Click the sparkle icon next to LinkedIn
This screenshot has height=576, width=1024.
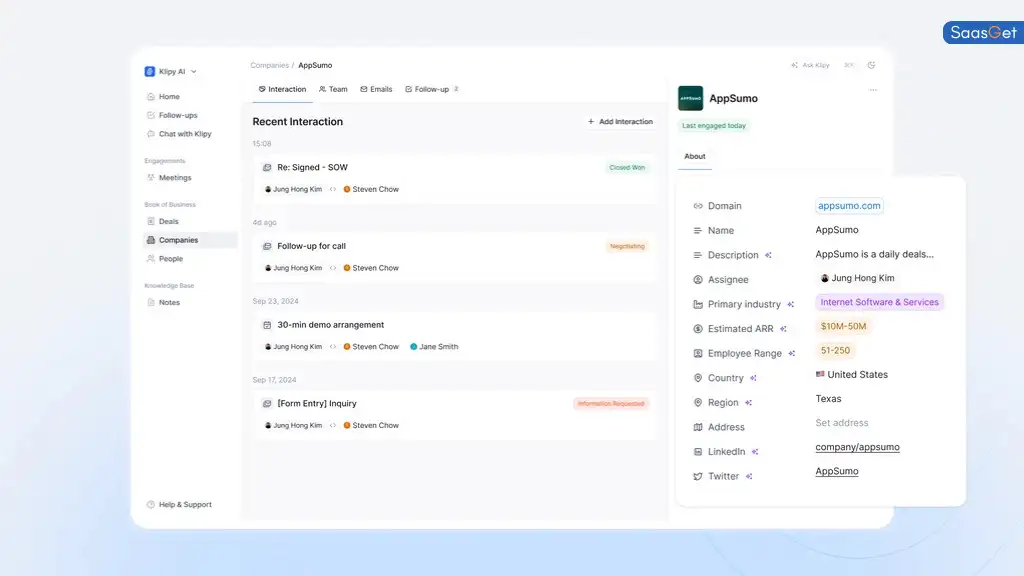[x=755, y=452]
